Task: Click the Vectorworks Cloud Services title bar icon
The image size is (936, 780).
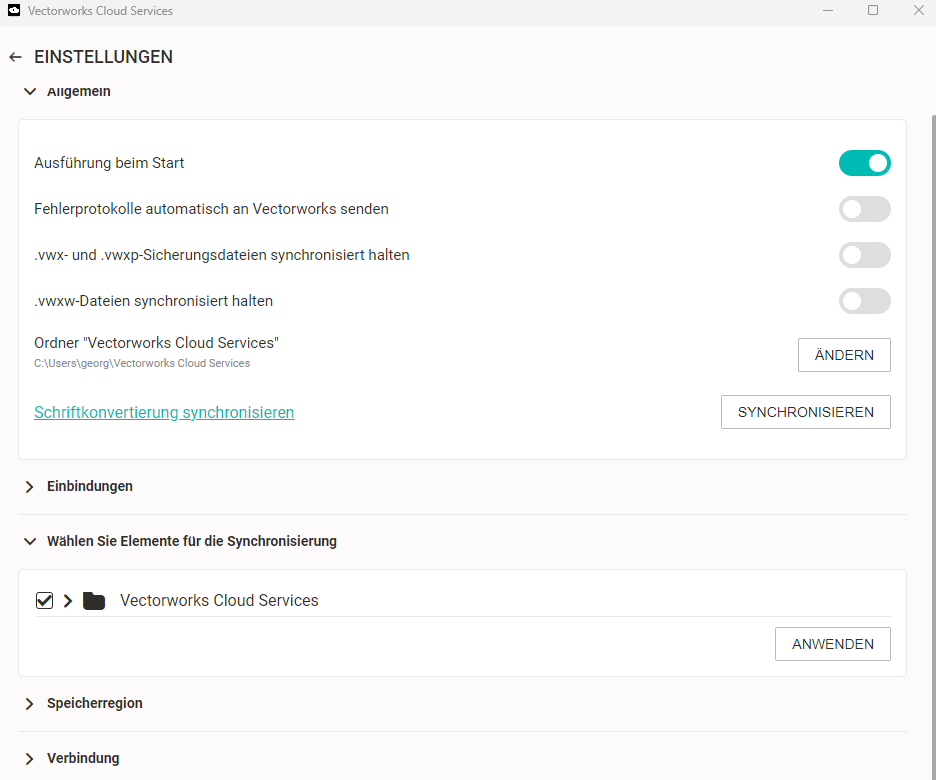Action: (x=14, y=11)
